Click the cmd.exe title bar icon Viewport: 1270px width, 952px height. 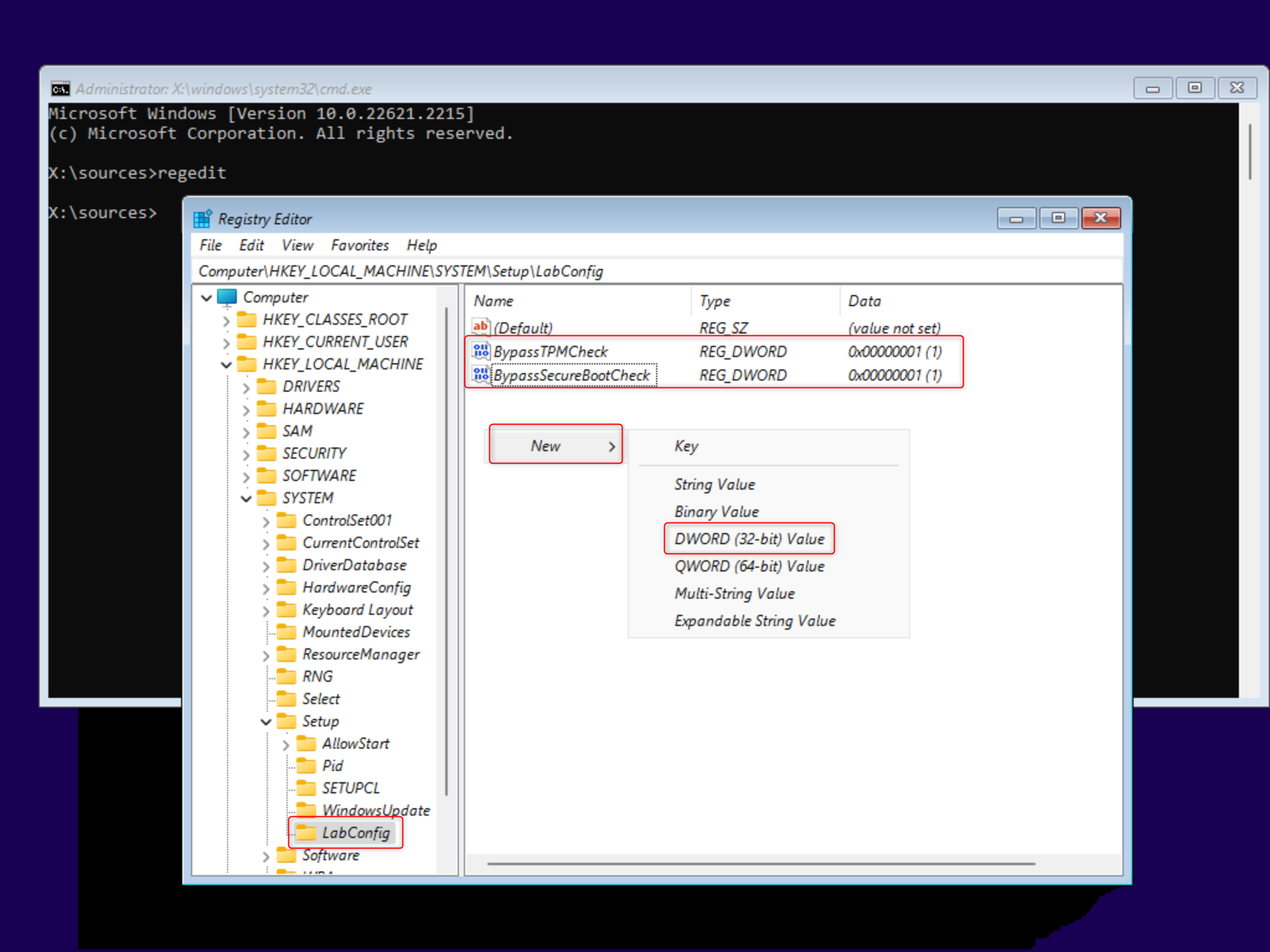point(60,89)
